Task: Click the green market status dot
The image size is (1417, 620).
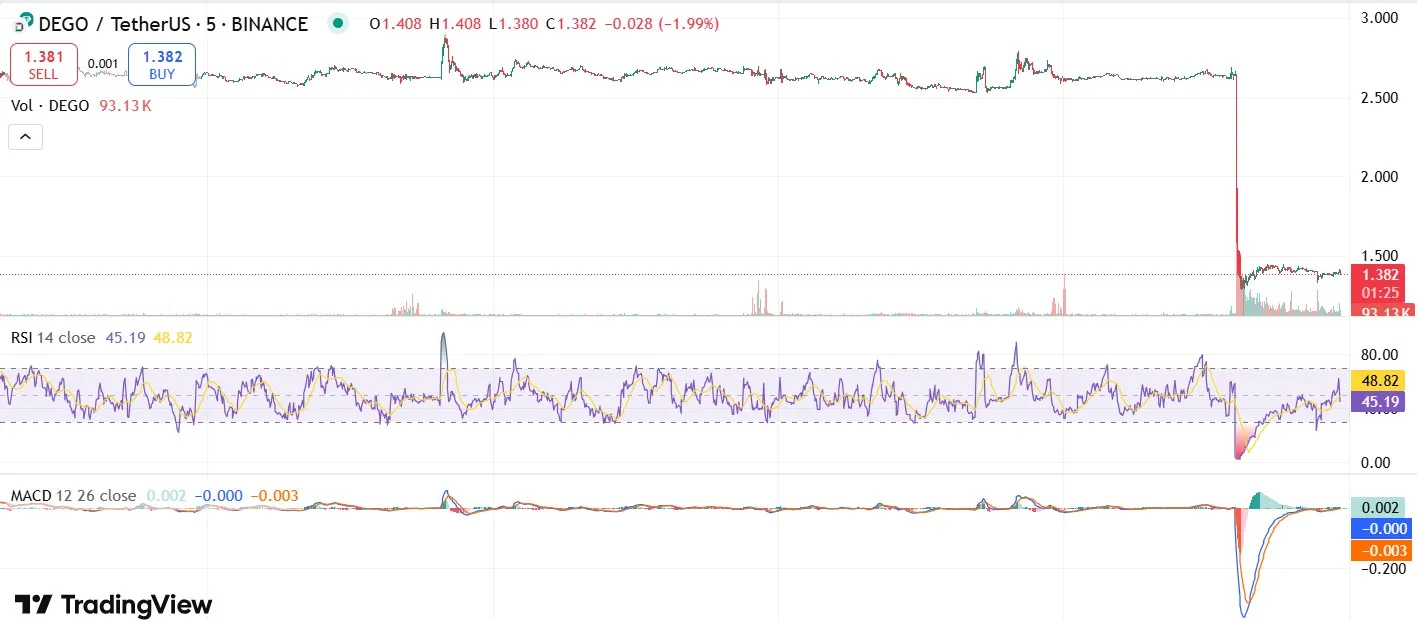Action: tap(337, 22)
